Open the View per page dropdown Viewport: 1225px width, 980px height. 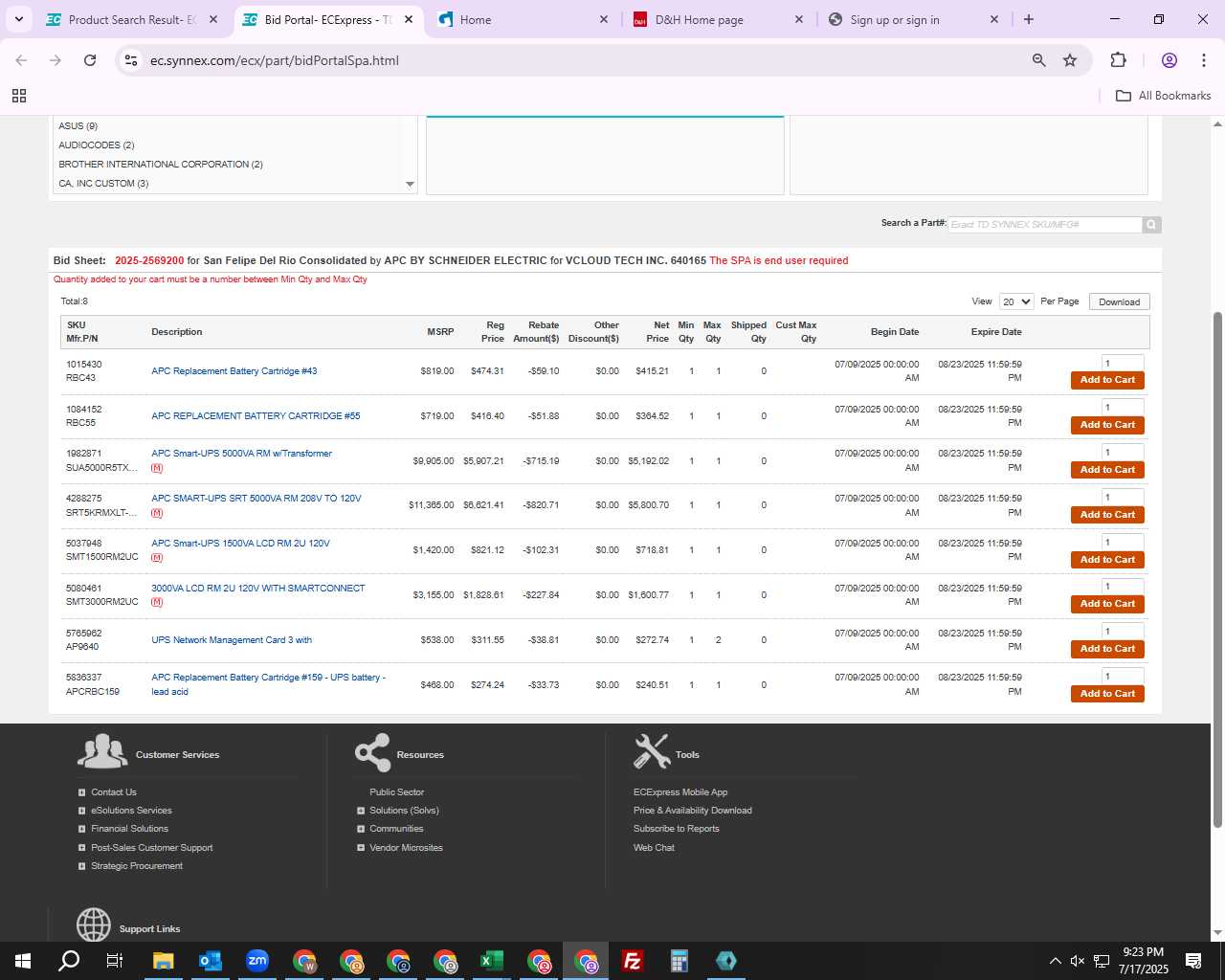pyautogui.click(x=1016, y=301)
